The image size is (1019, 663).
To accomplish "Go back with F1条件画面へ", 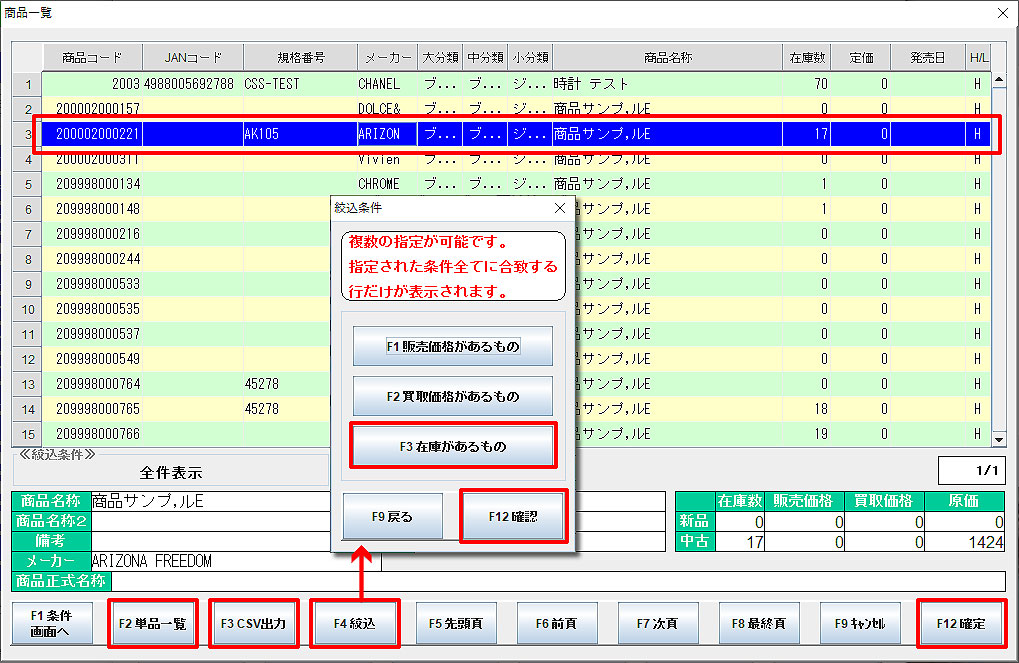I will click(50, 622).
